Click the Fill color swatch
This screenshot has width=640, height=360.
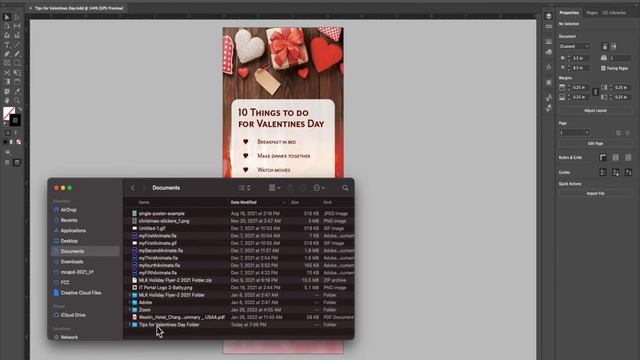[x=9, y=113]
